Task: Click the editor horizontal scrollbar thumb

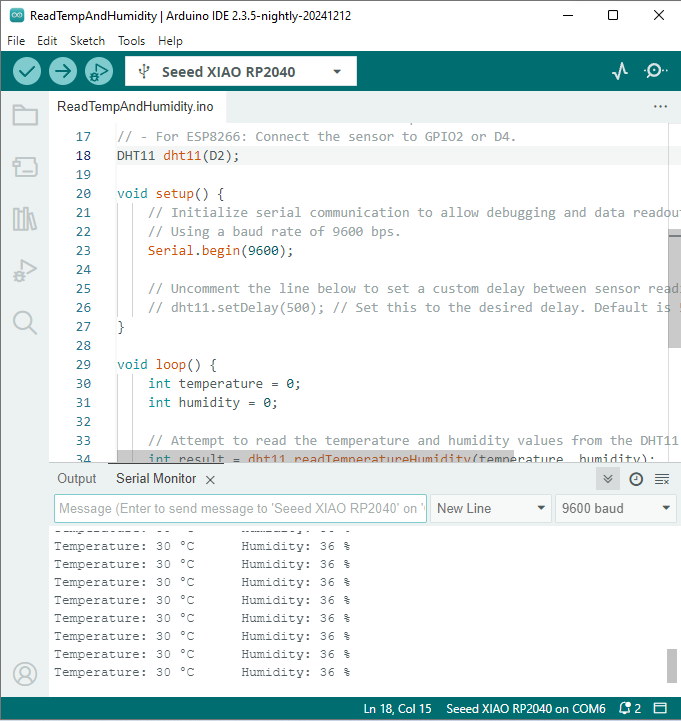Action: [x=315, y=457]
